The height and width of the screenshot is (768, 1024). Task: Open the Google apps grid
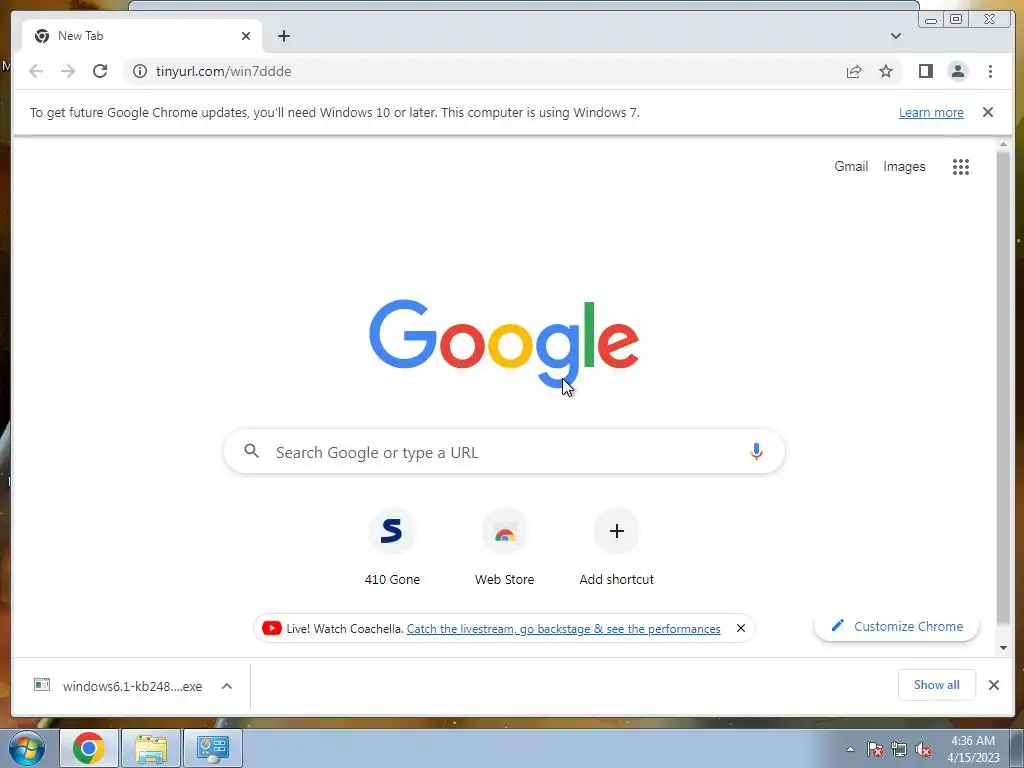[x=961, y=167]
